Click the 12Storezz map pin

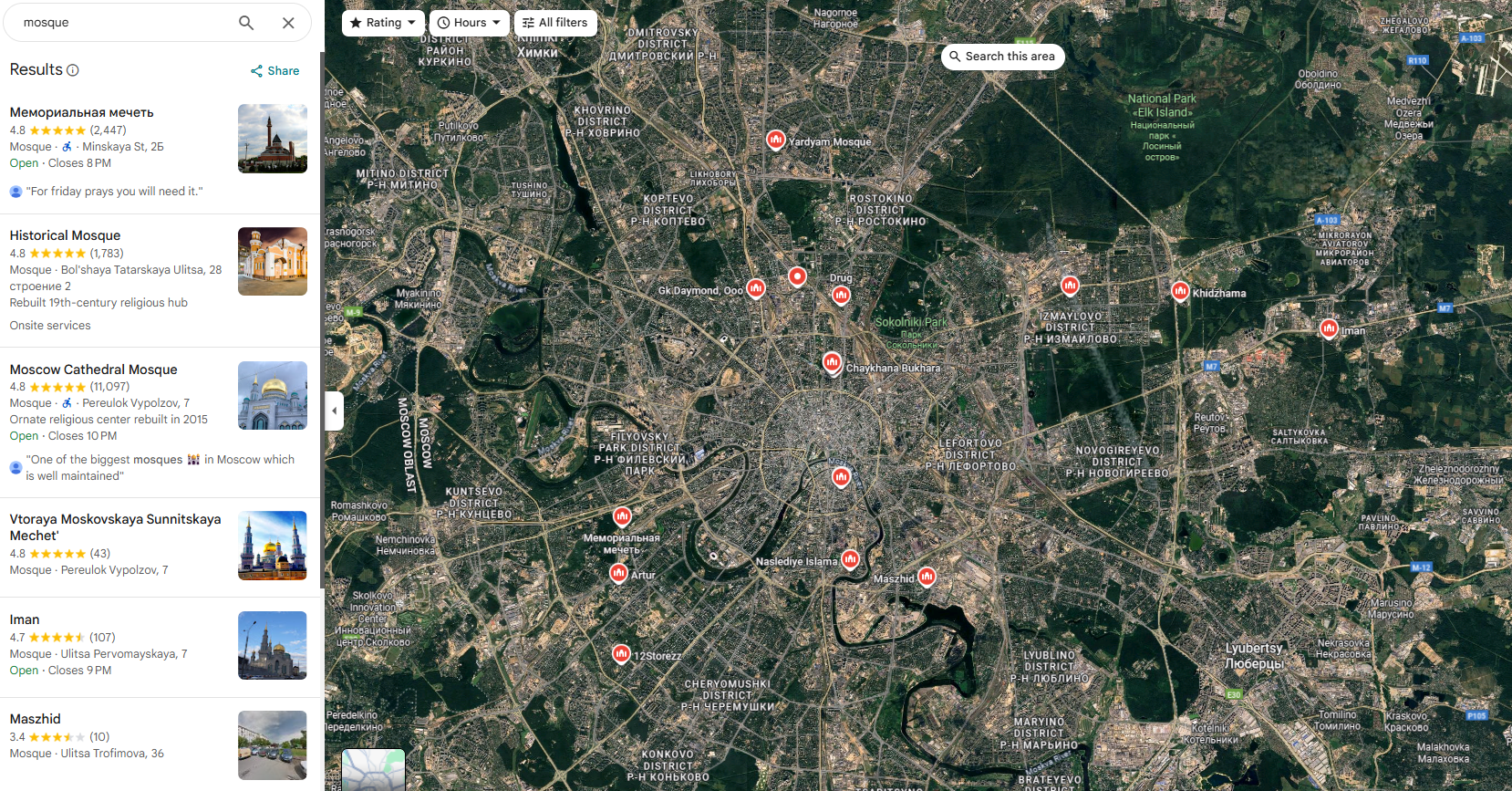pos(621,653)
